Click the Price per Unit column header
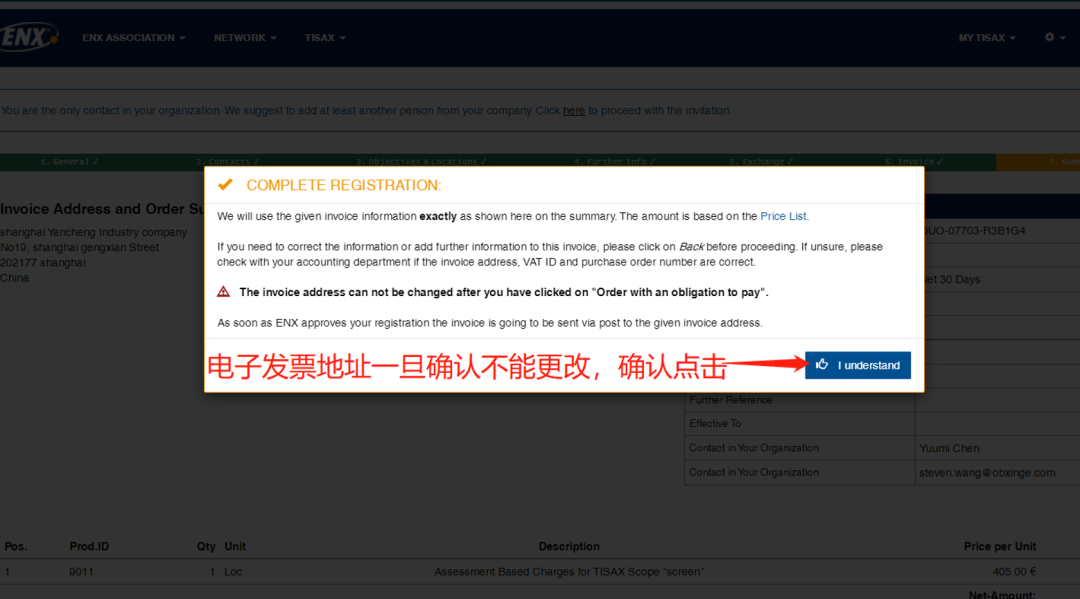This screenshot has width=1080, height=599. coord(1000,546)
